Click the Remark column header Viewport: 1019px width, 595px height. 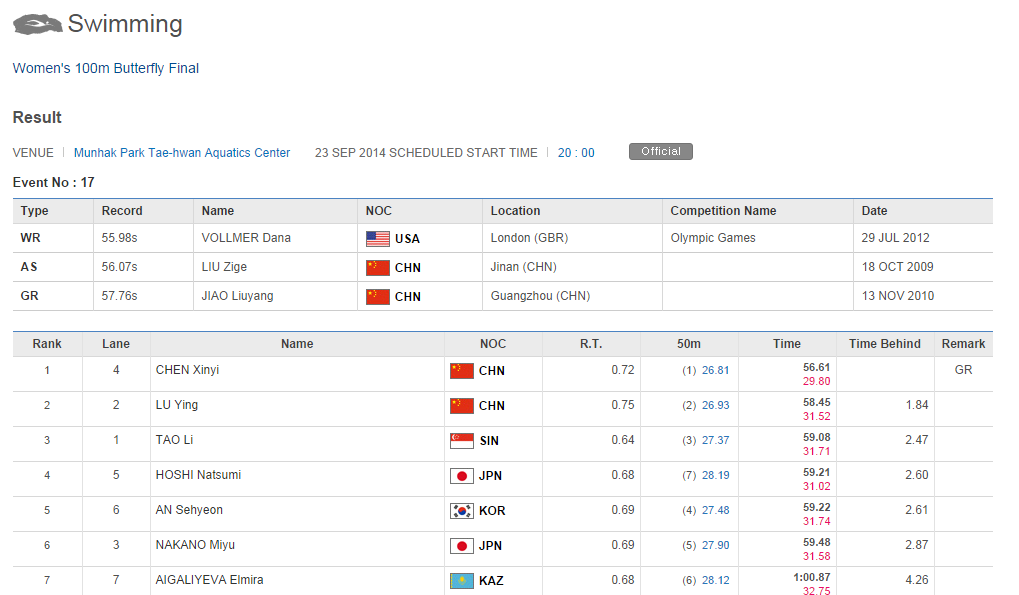[x=963, y=344]
